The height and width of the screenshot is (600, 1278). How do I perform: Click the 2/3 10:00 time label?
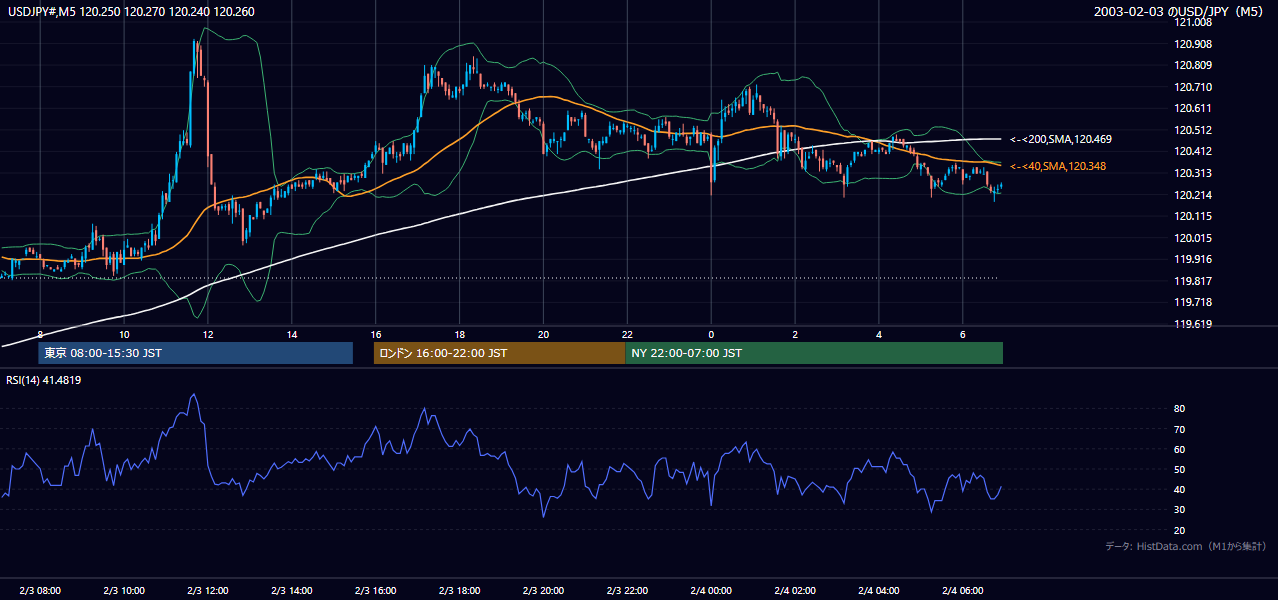(x=124, y=591)
